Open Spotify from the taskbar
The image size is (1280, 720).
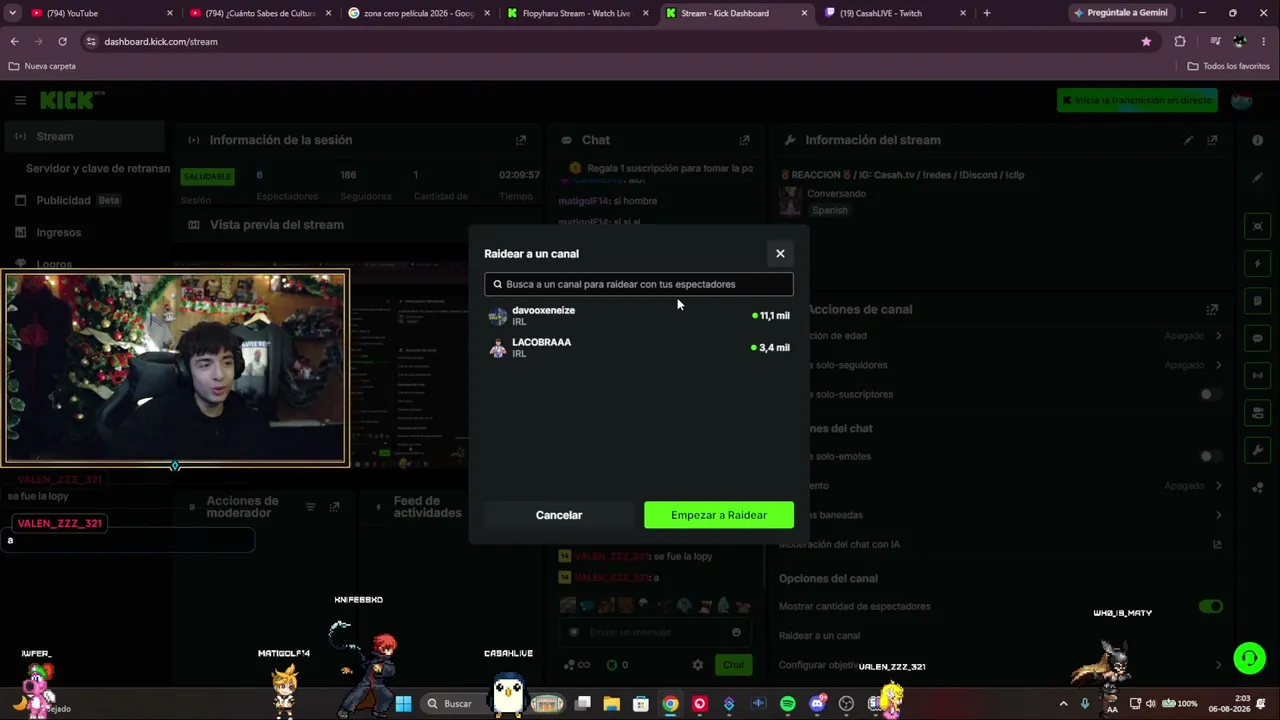coord(787,704)
